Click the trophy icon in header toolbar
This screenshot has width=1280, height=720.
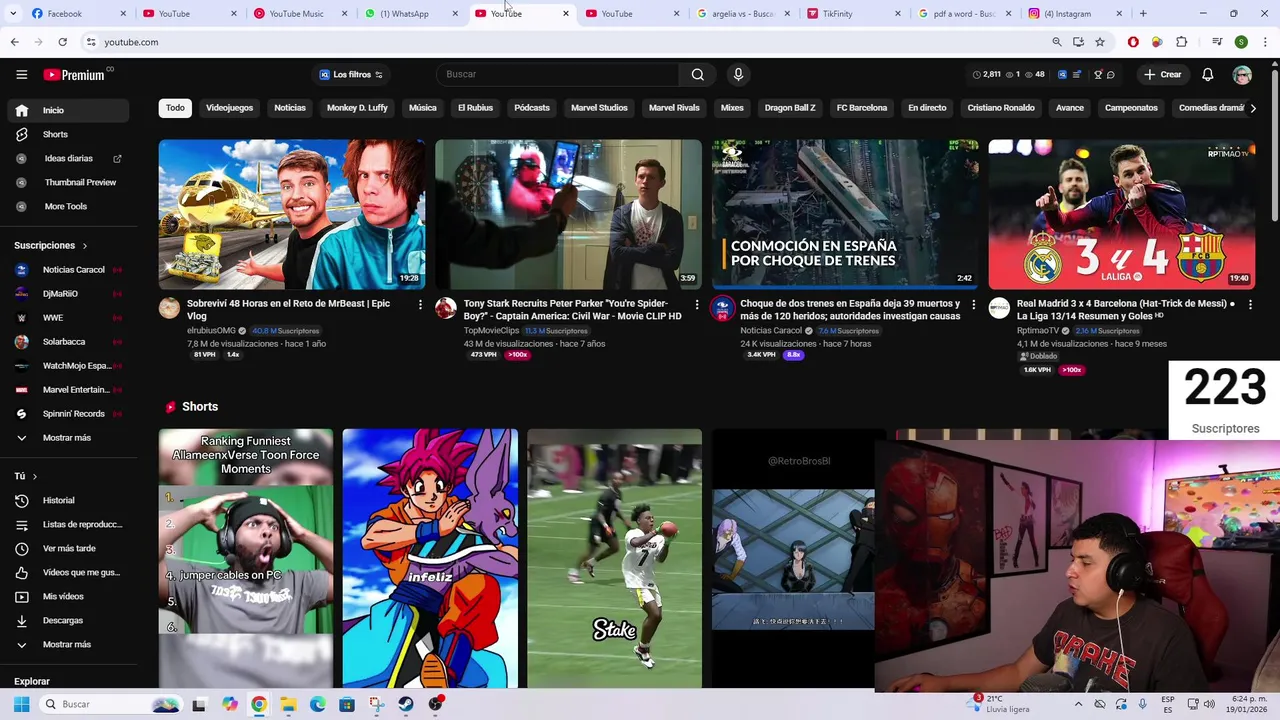click(1098, 74)
